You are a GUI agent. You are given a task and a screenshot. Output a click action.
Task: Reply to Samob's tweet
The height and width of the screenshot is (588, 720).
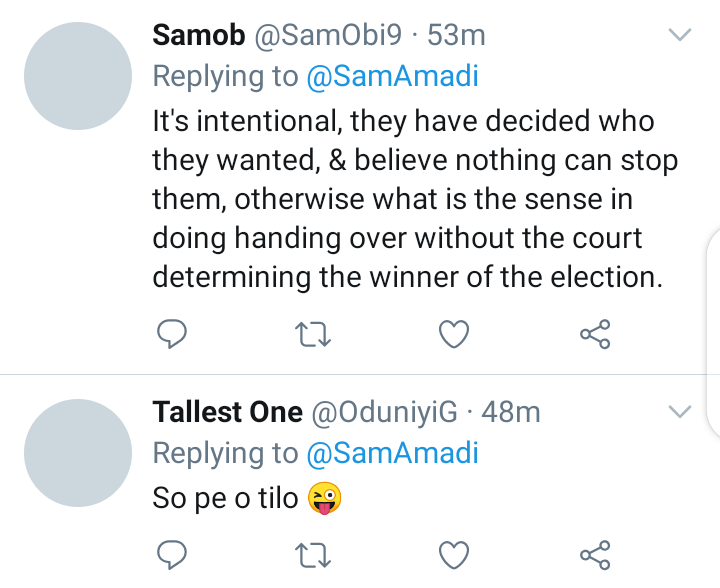[172, 334]
